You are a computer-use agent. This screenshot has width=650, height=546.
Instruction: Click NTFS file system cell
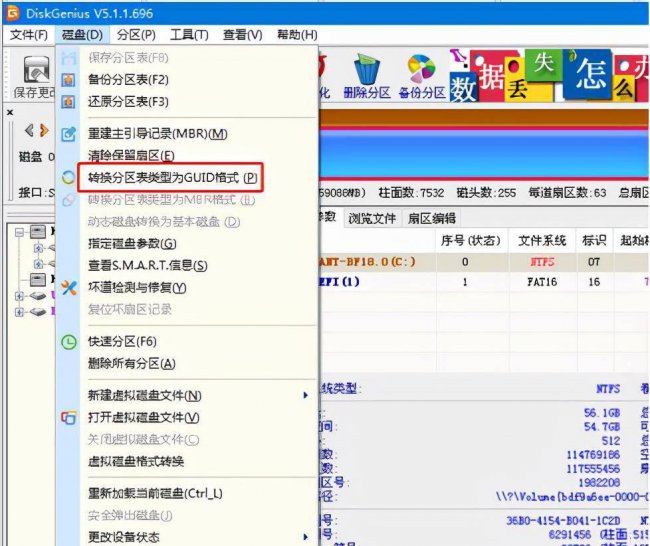point(542,262)
